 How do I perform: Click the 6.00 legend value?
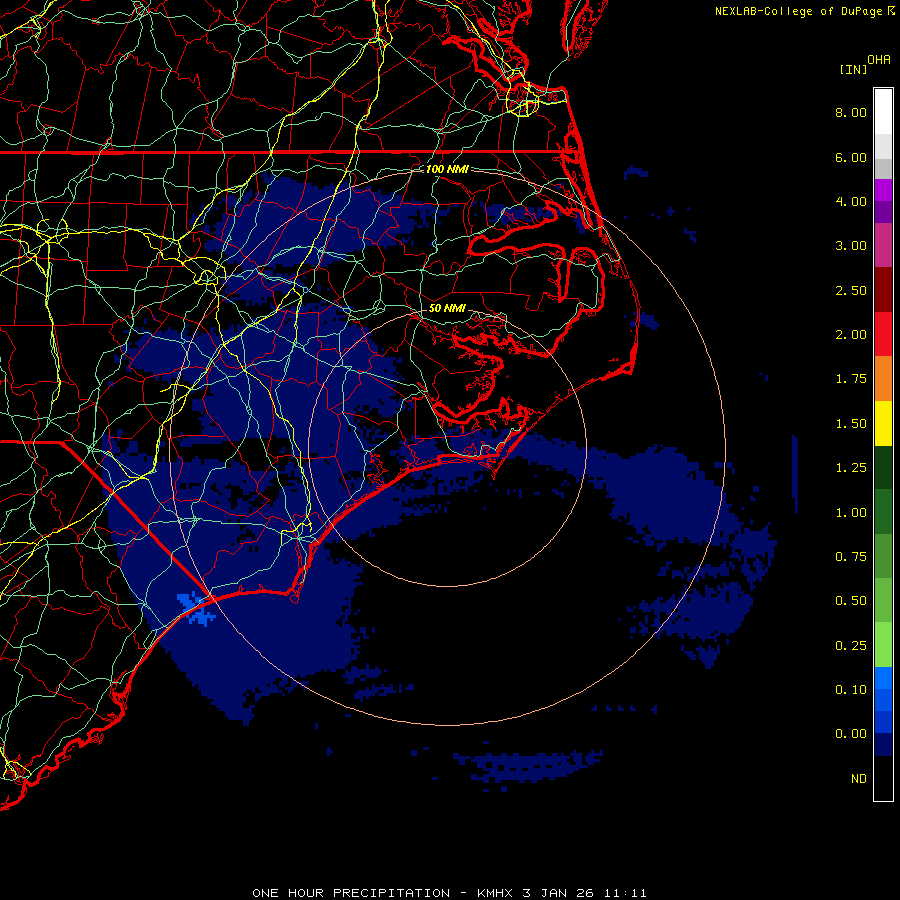pos(851,157)
